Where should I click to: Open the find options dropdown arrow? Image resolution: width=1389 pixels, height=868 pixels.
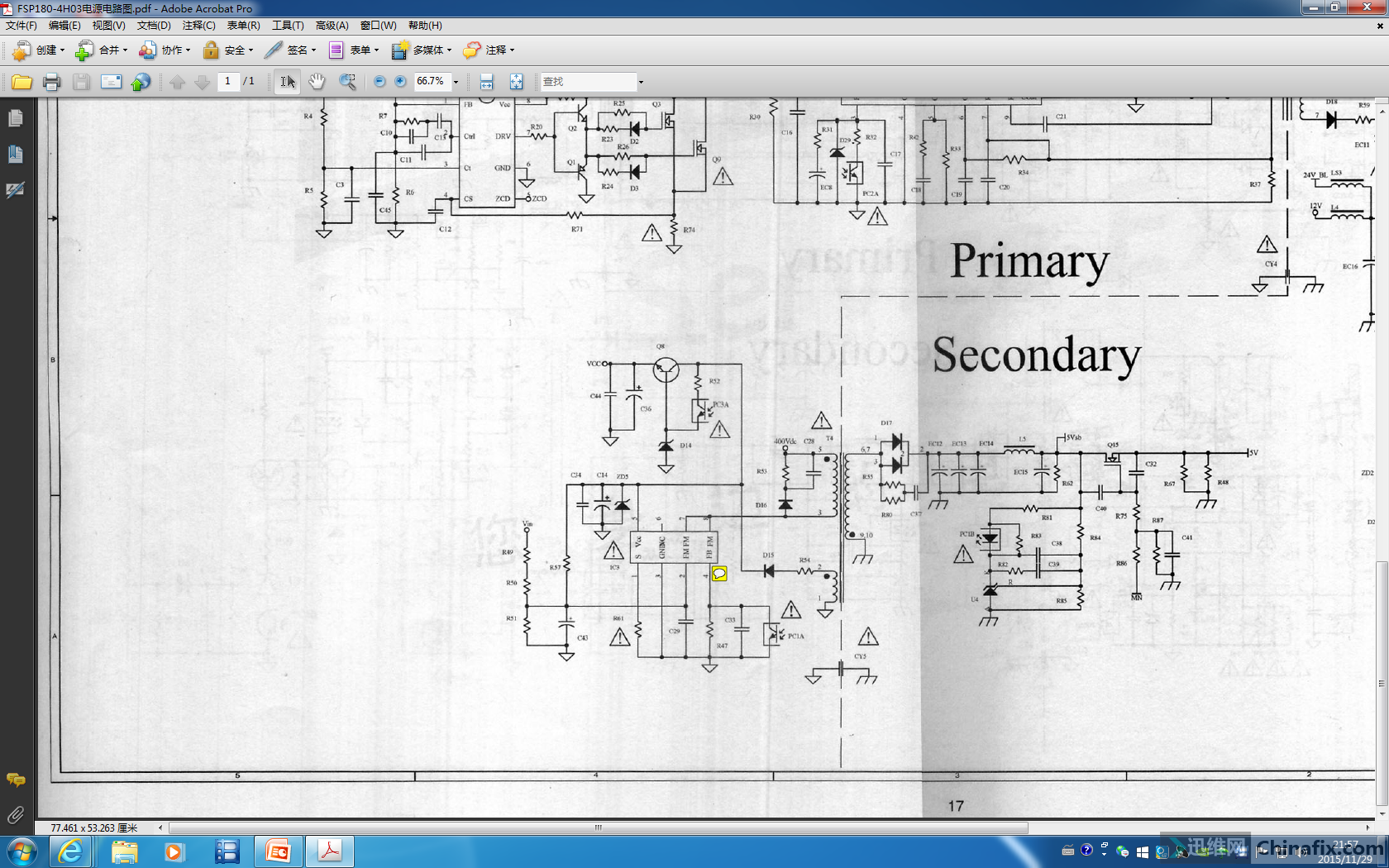(641, 82)
